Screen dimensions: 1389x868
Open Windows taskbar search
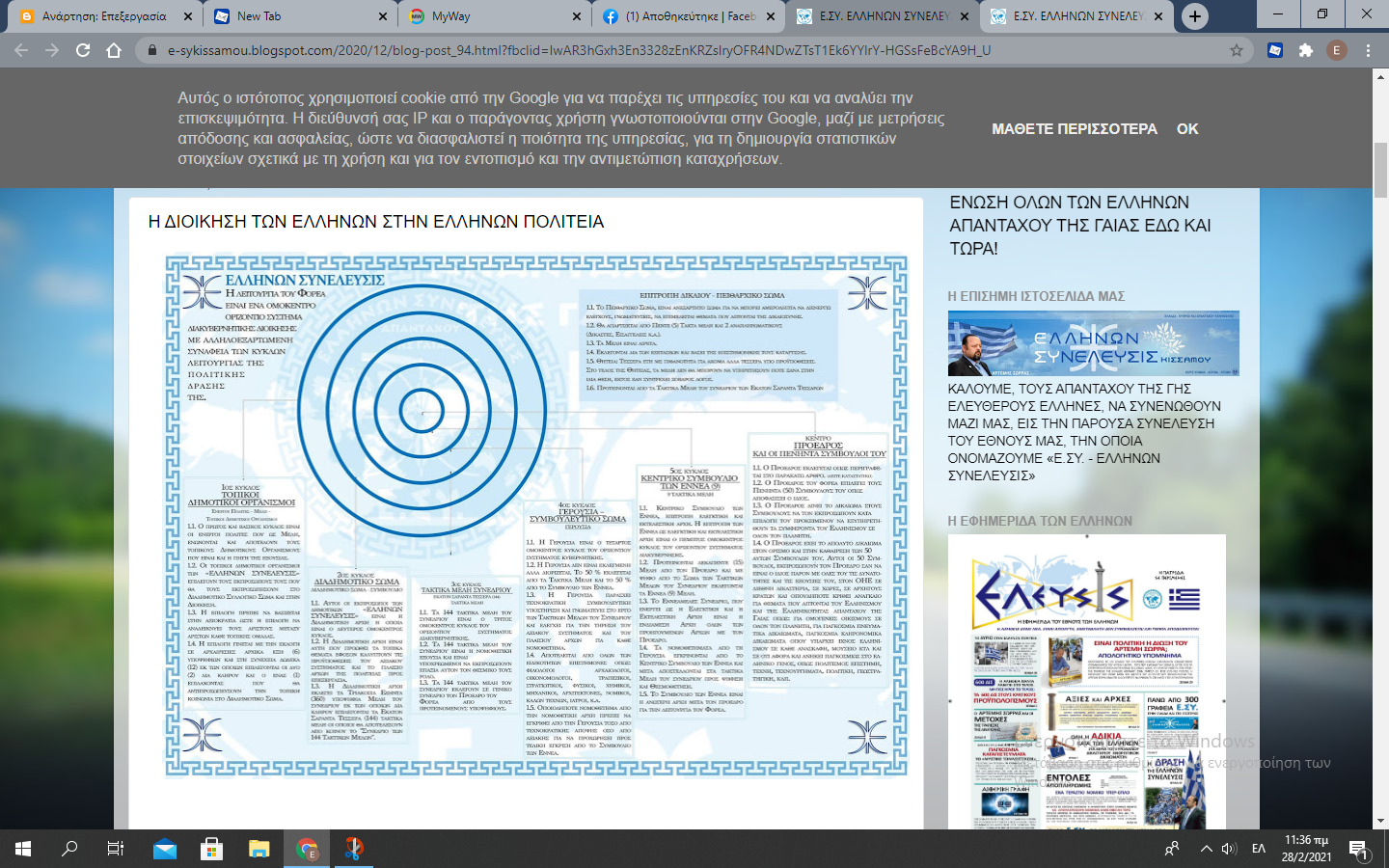(x=69, y=849)
